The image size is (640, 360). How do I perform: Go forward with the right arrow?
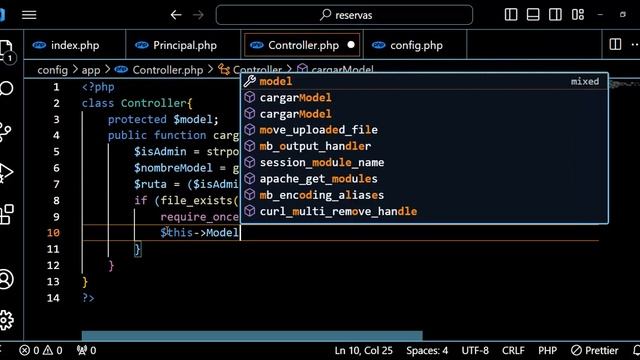198,15
